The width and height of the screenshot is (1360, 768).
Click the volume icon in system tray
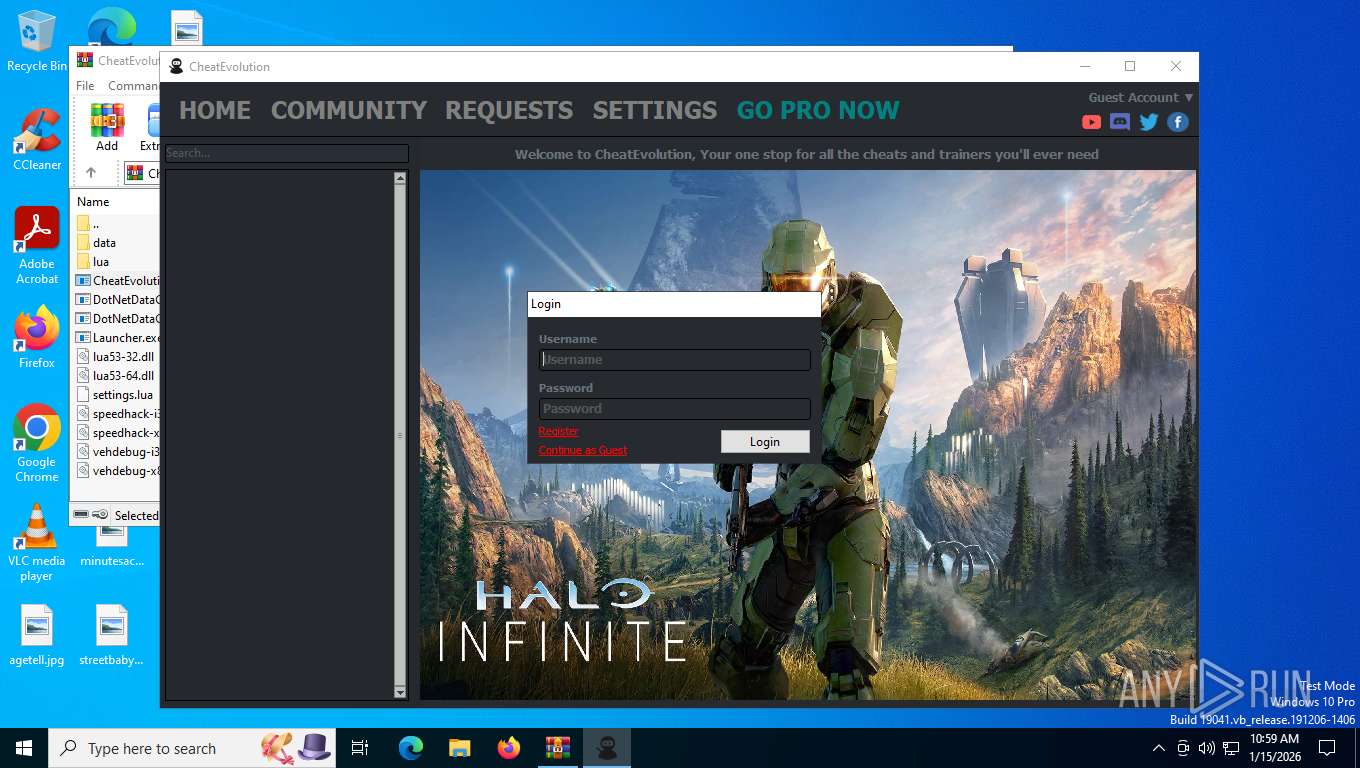1206,748
